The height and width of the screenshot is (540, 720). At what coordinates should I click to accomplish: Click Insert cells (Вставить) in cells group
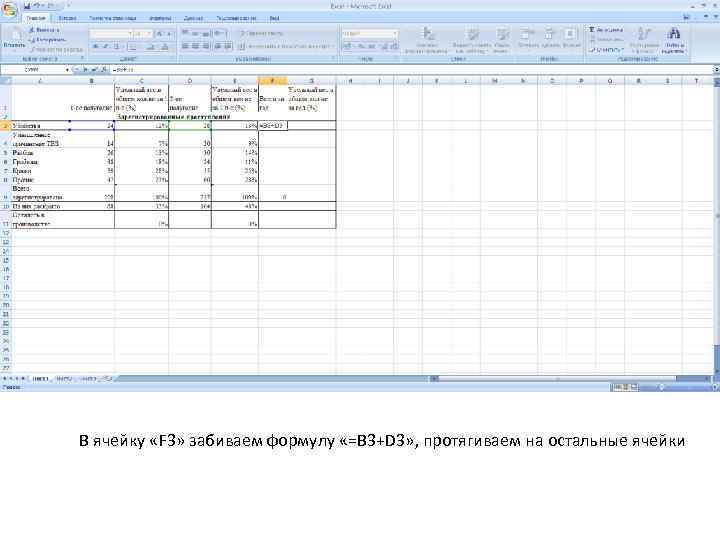(528, 39)
